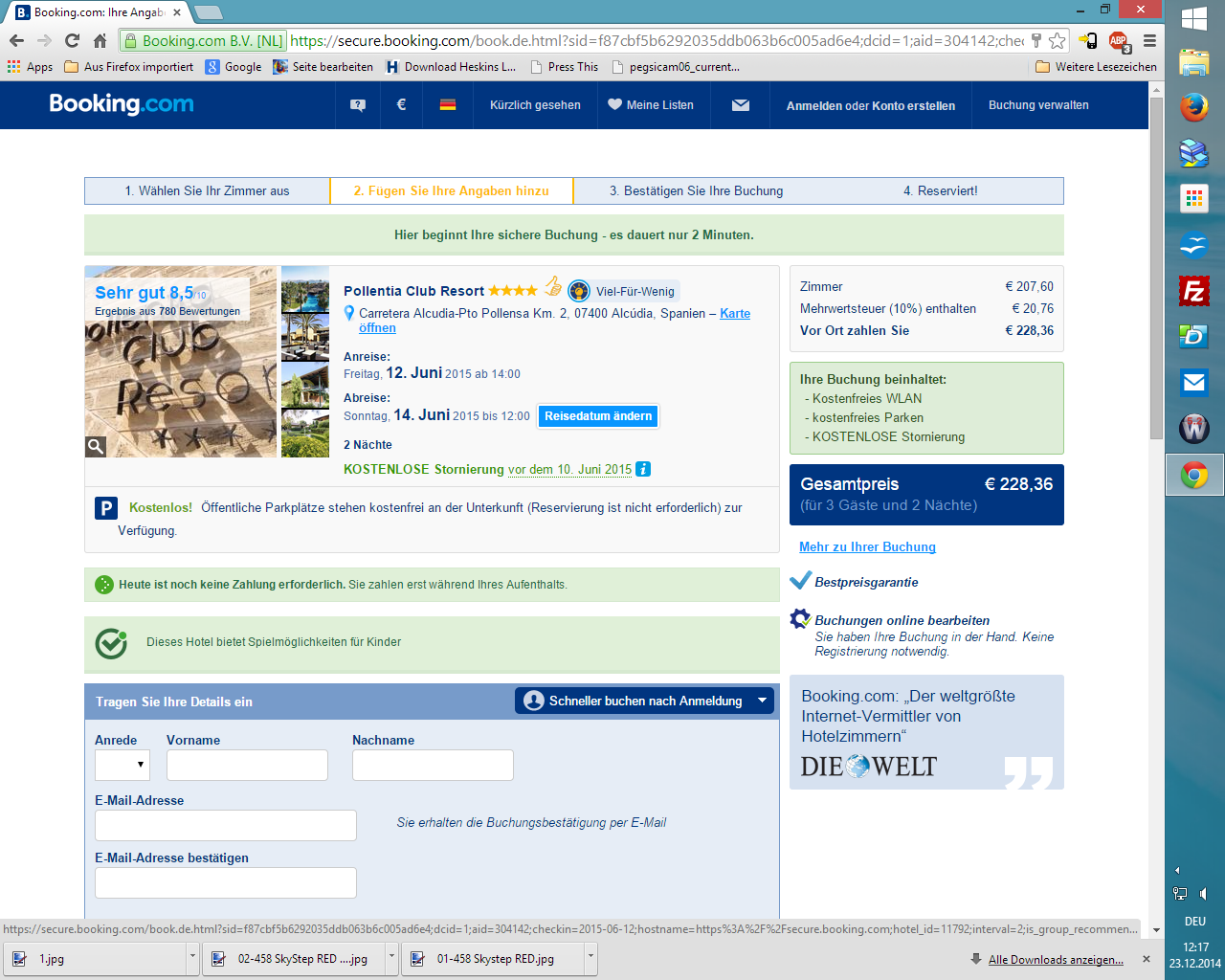Expand the Anrede dropdown
This screenshot has width=1225, height=980.
[122, 765]
